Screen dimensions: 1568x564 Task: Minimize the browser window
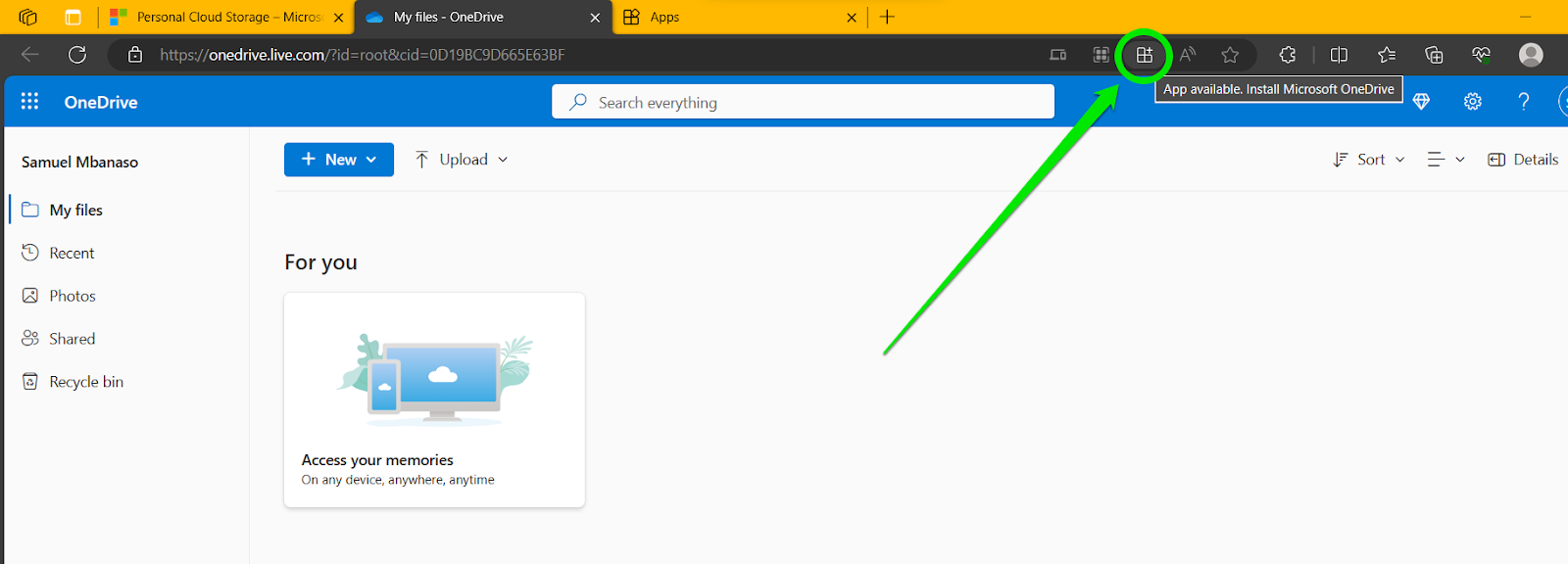coord(1525,17)
